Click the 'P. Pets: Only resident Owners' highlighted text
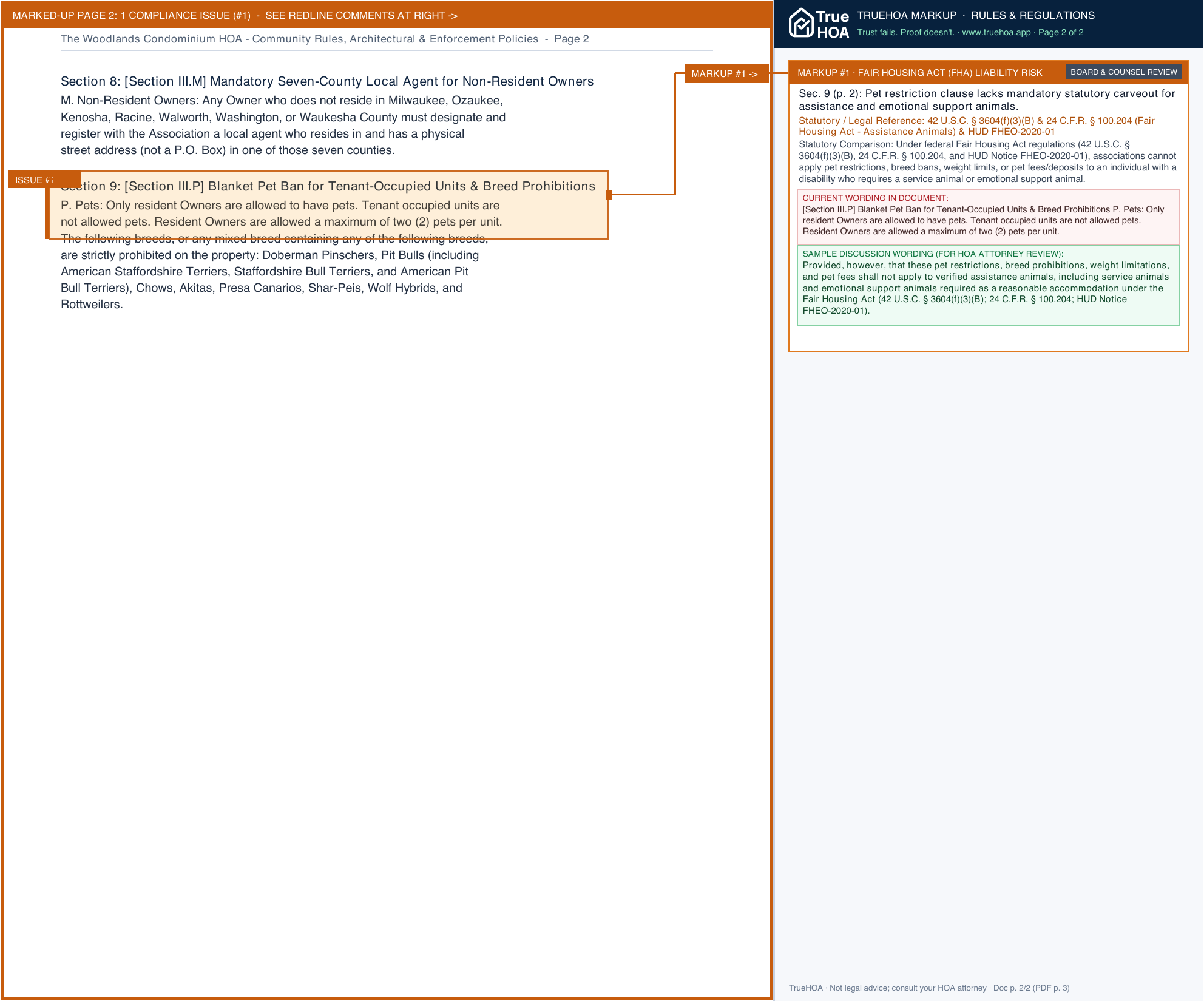 281,214
